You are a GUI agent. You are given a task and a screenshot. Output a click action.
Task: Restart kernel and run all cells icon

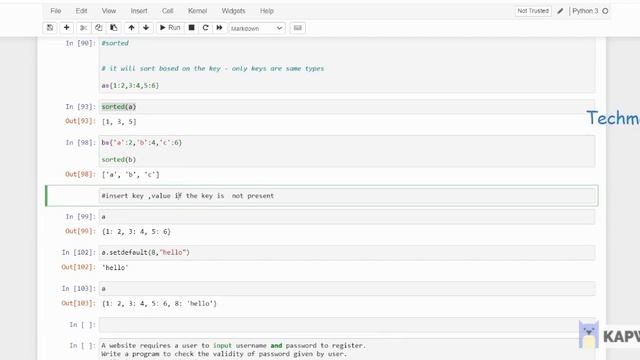(x=219, y=28)
